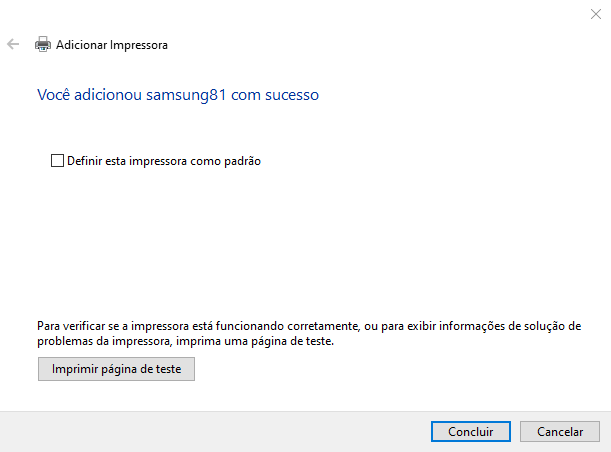Screen dimensions: 611x452
Task: Click "Você adicionou" at the heading start
Action: [88, 95]
